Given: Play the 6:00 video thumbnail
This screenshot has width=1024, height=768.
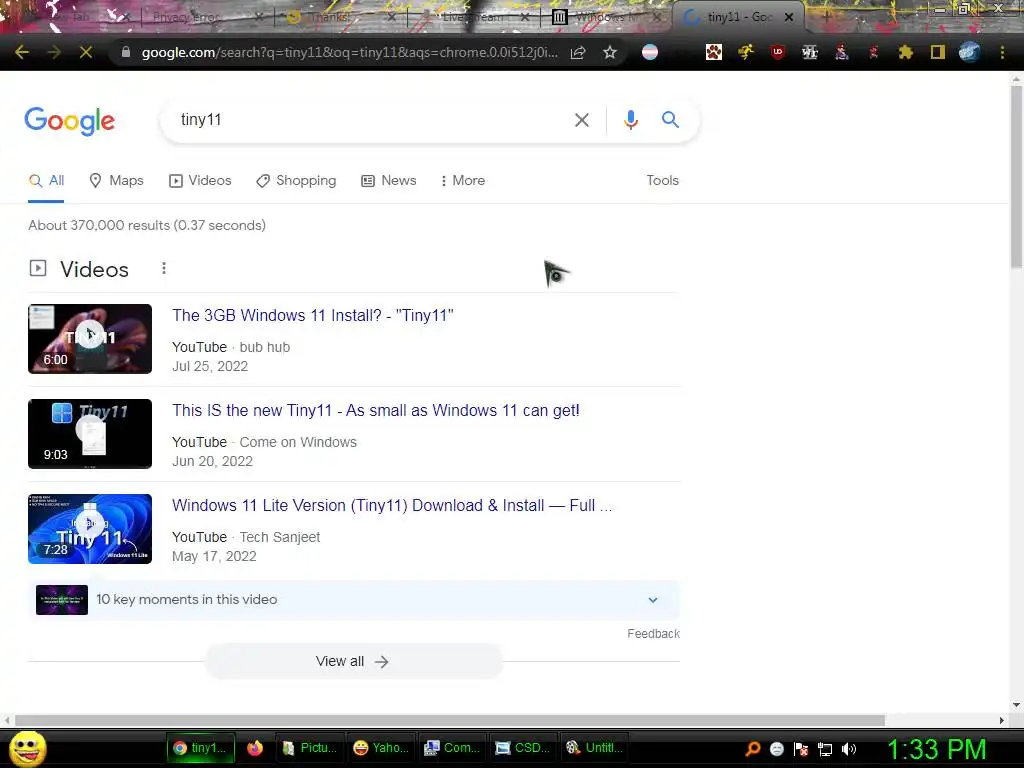Looking at the screenshot, I should 90,339.
